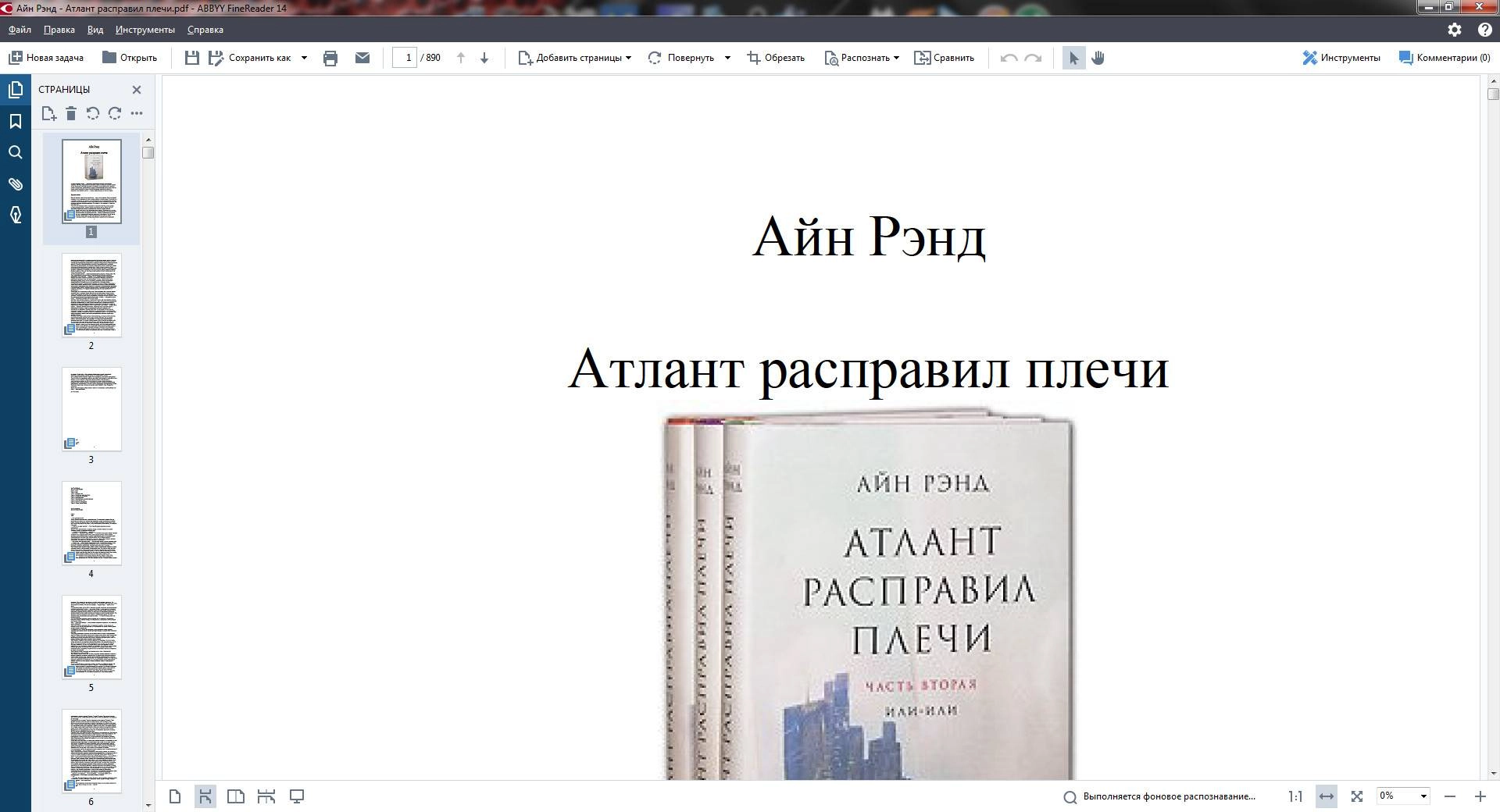Open the Bookmarks sidebar icon
Screen dimensions: 1500x812
click(x=15, y=121)
